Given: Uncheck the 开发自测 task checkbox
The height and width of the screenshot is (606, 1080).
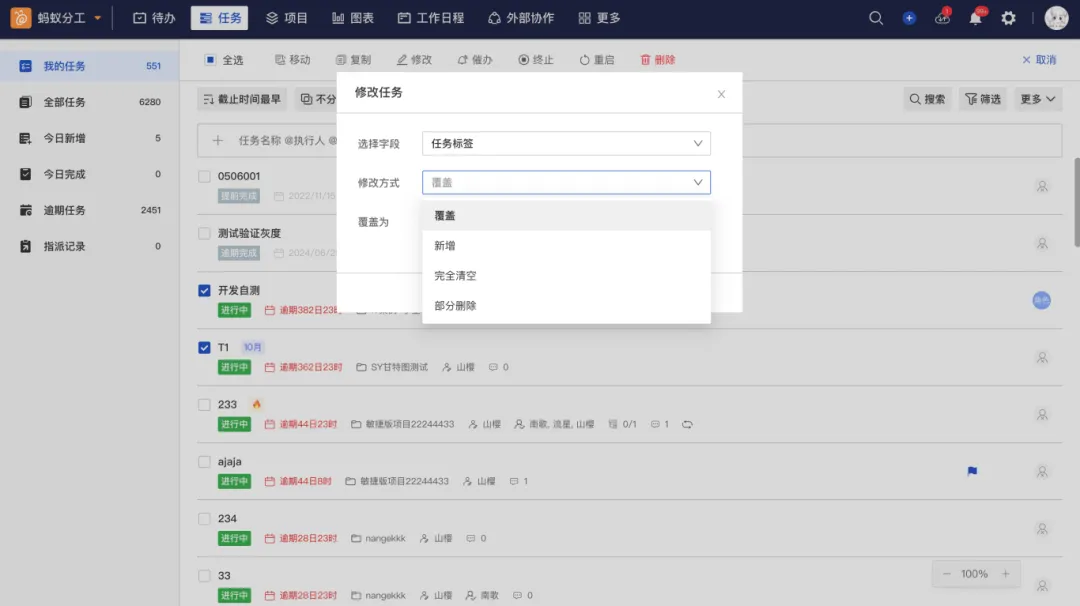Looking at the screenshot, I should tap(204, 291).
